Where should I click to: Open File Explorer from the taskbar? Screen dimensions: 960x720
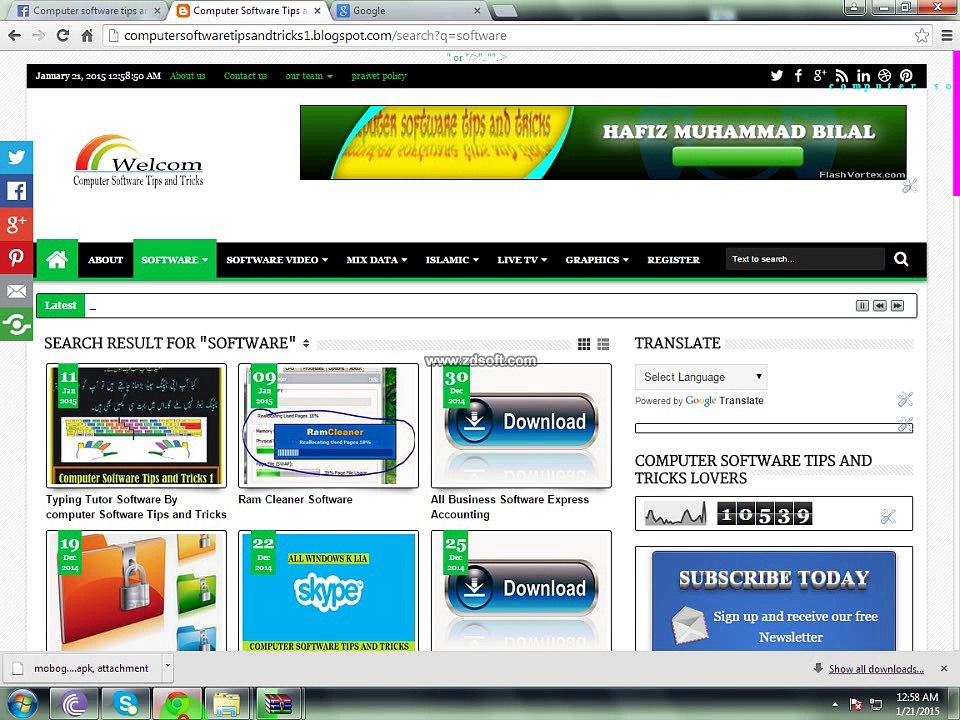pos(227,704)
